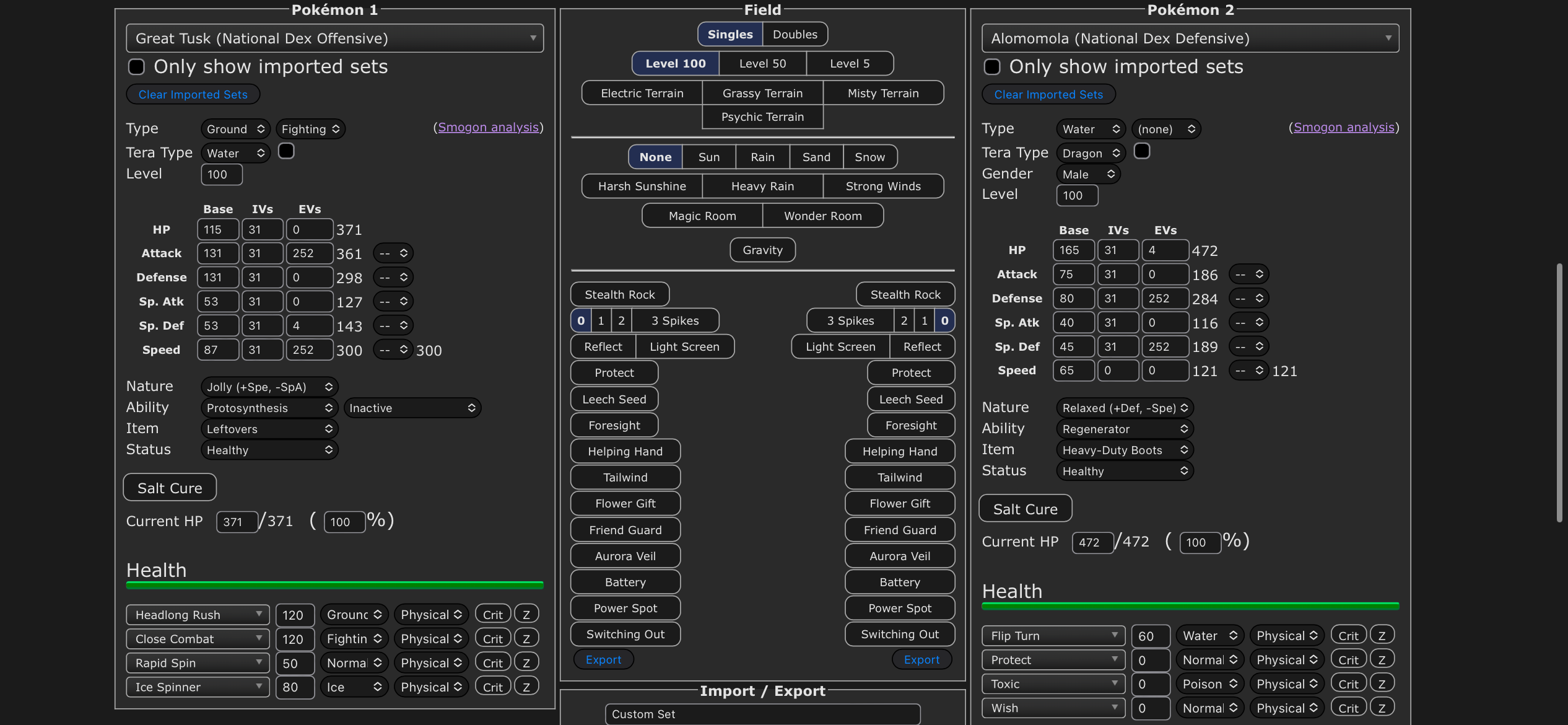Screen dimensions: 1568x725
Task: Toggle Pokémon 2 Tera Type checkbox
Action: click(x=1142, y=151)
